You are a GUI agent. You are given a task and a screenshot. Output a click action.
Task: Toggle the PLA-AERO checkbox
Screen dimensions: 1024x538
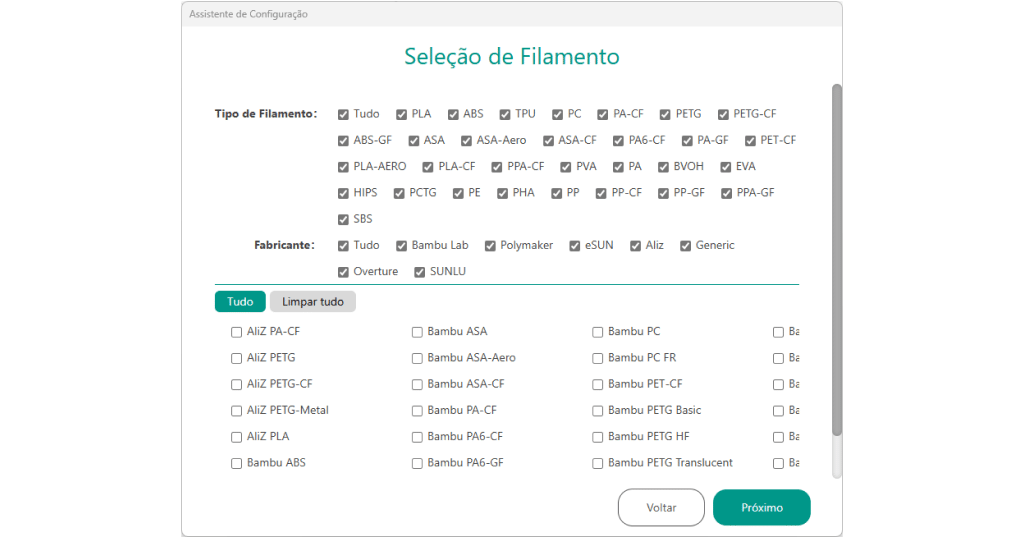(343, 167)
